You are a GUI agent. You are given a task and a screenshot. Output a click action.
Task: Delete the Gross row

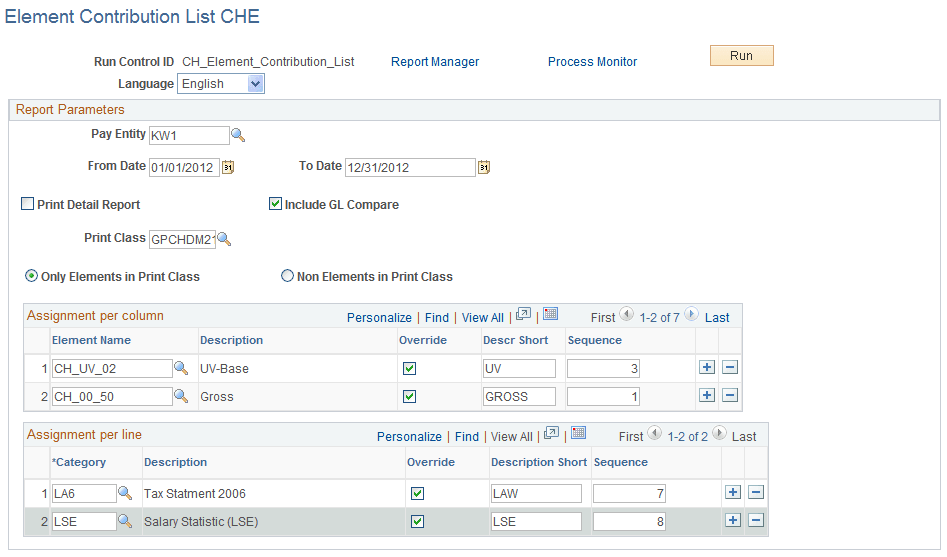point(730,396)
